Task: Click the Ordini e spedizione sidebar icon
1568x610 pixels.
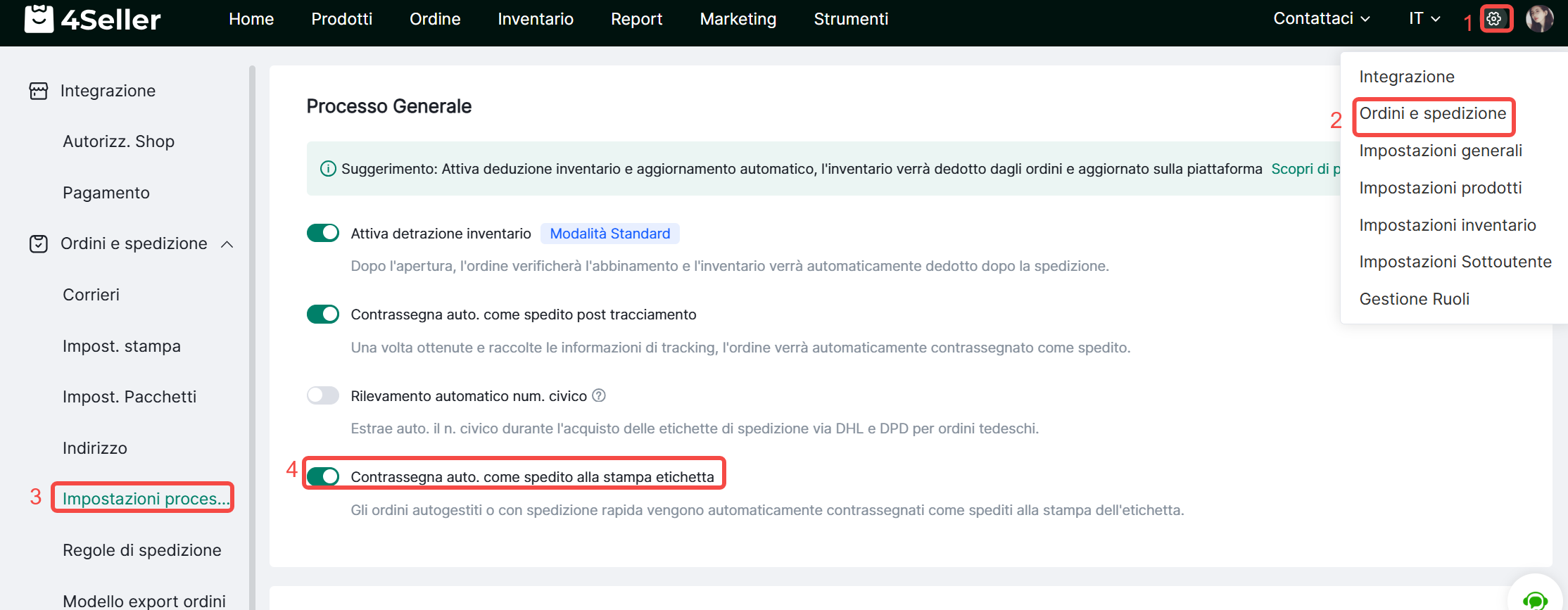Action: [x=39, y=243]
